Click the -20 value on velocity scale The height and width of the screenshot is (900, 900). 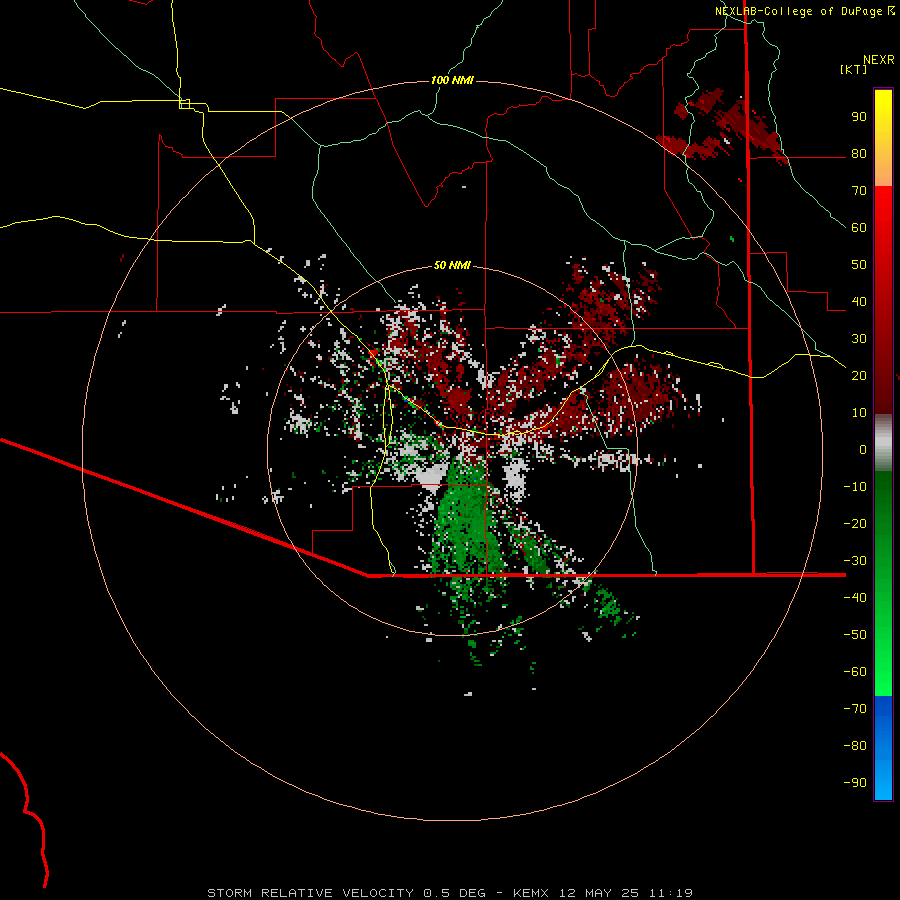pyautogui.click(x=855, y=523)
